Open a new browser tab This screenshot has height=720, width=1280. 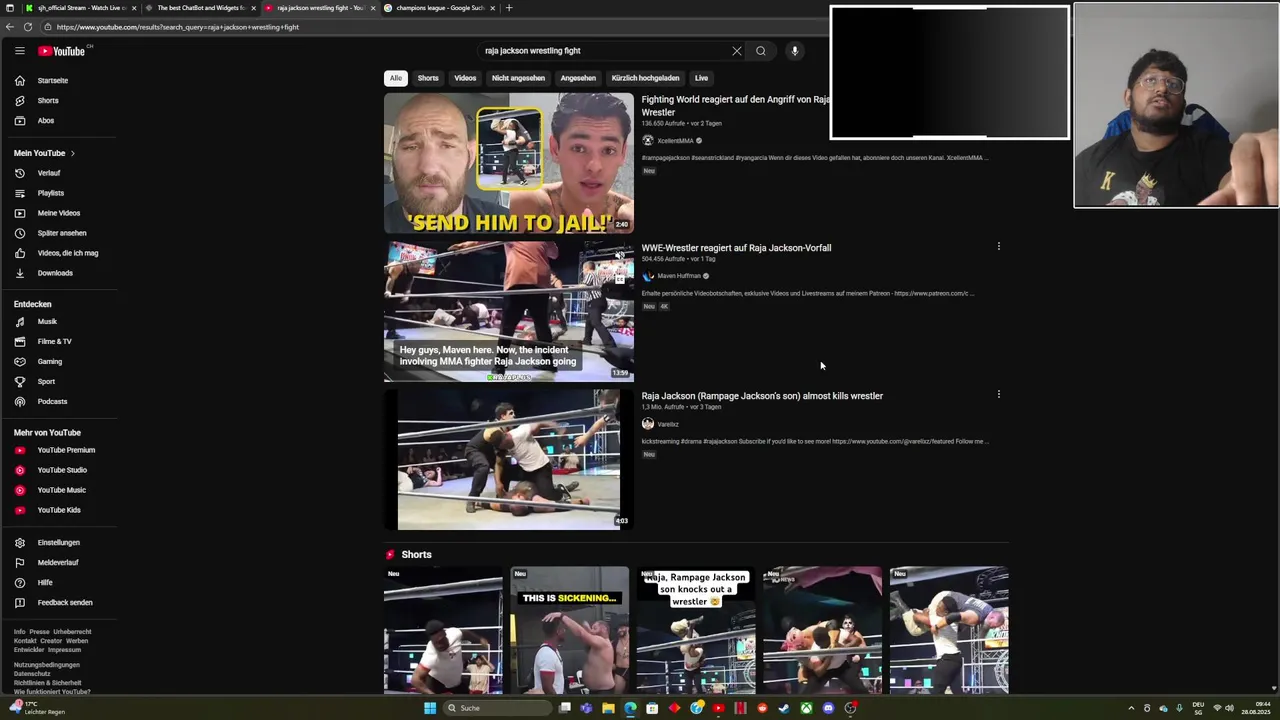(x=509, y=8)
